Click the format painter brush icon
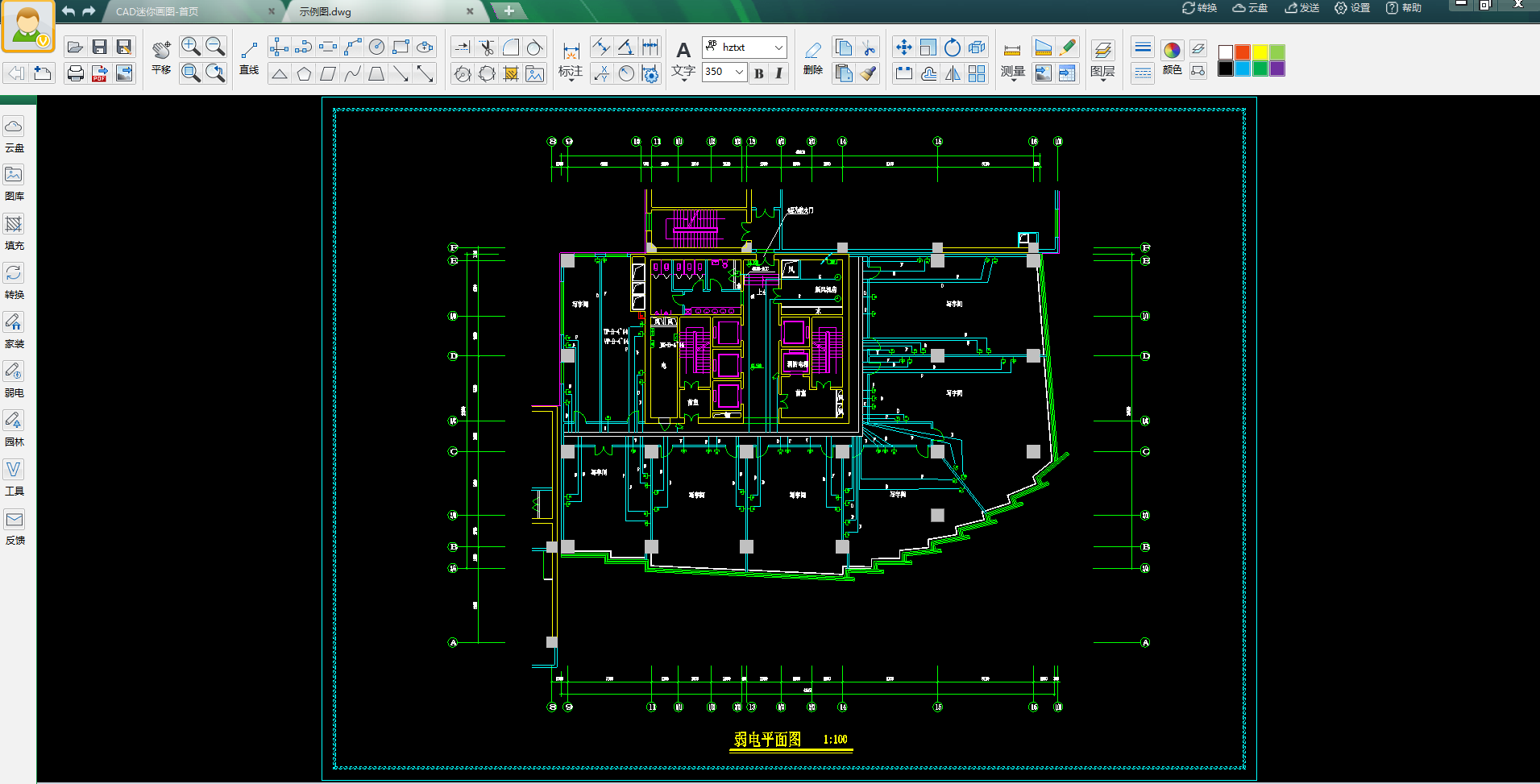 (x=868, y=73)
